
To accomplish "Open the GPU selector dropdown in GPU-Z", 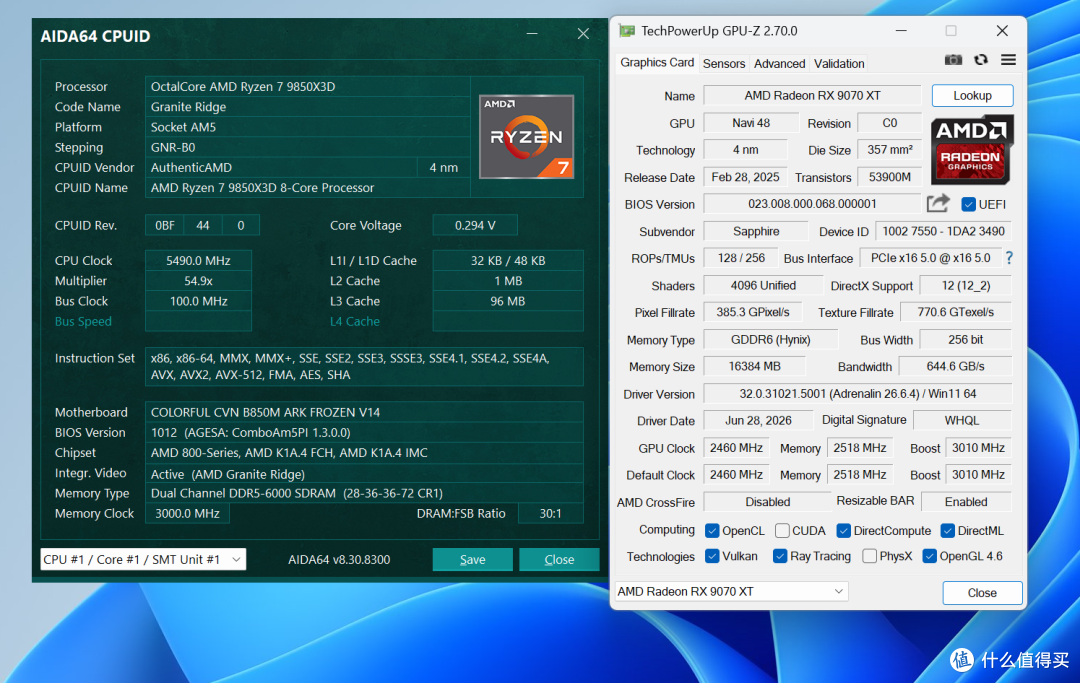I will (731, 591).
